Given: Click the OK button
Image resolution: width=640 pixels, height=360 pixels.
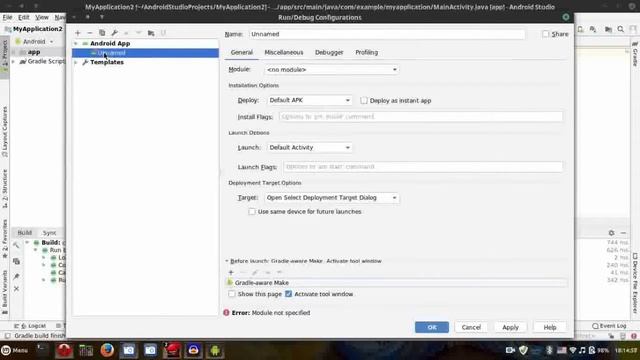Looking at the screenshot, I should pos(432,327).
